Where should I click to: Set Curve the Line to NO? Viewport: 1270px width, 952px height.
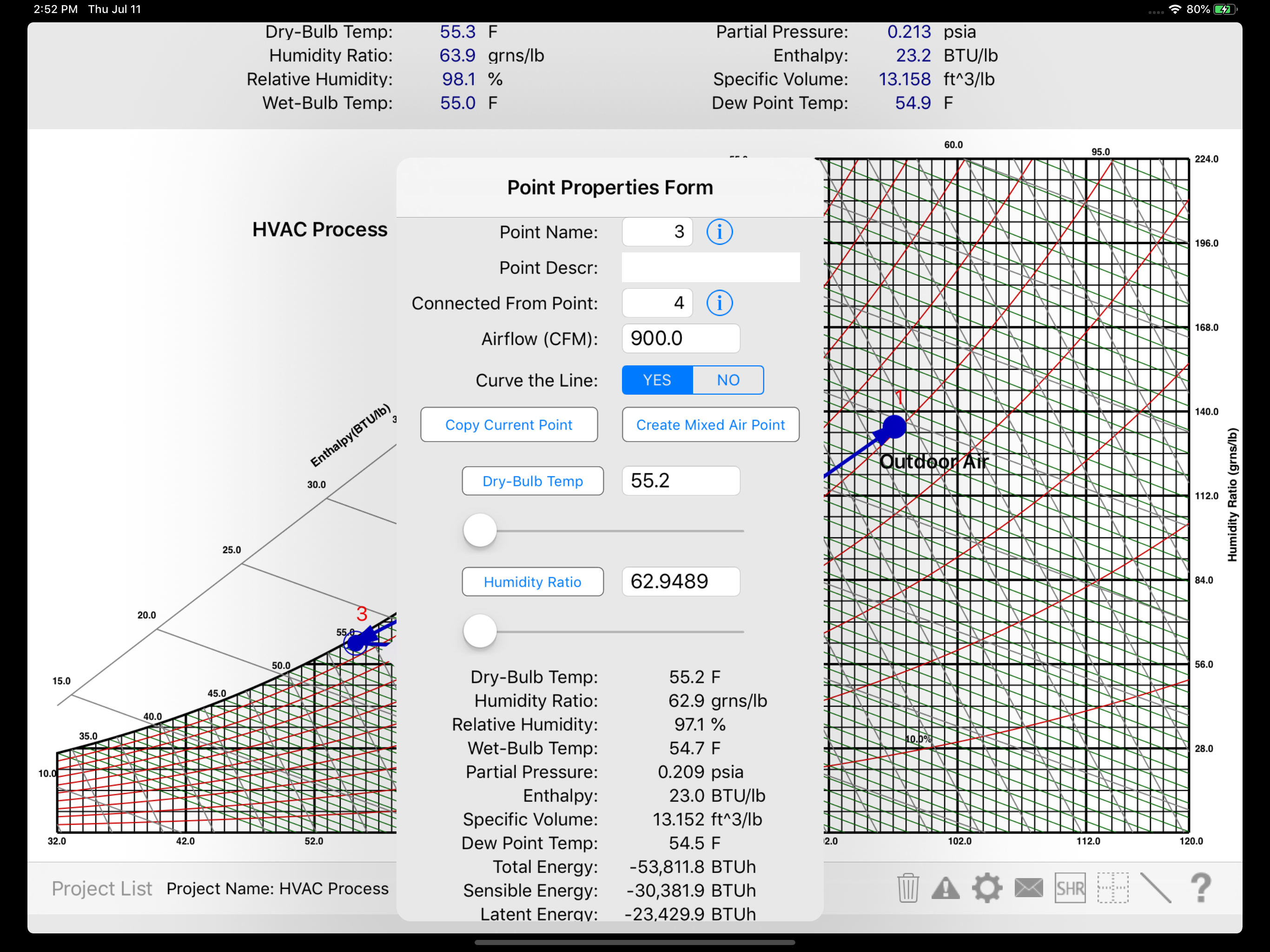[x=728, y=380]
